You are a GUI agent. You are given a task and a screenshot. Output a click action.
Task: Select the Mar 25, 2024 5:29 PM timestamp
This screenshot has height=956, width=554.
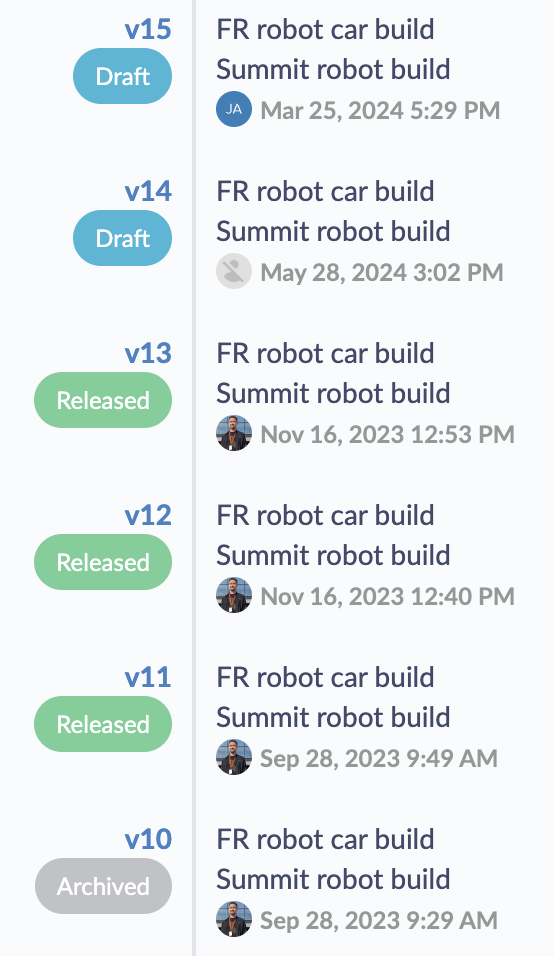click(x=380, y=111)
